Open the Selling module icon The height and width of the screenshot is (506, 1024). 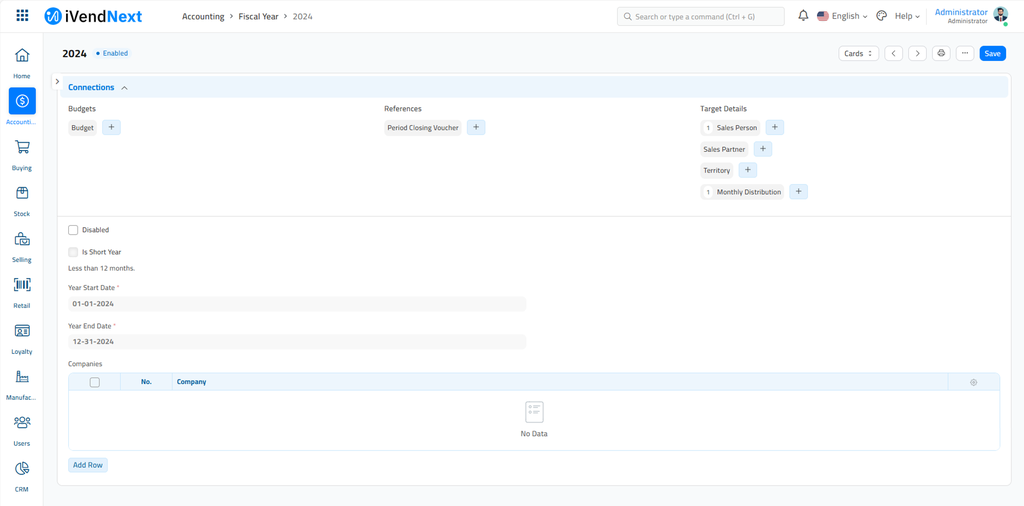tap(22, 239)
